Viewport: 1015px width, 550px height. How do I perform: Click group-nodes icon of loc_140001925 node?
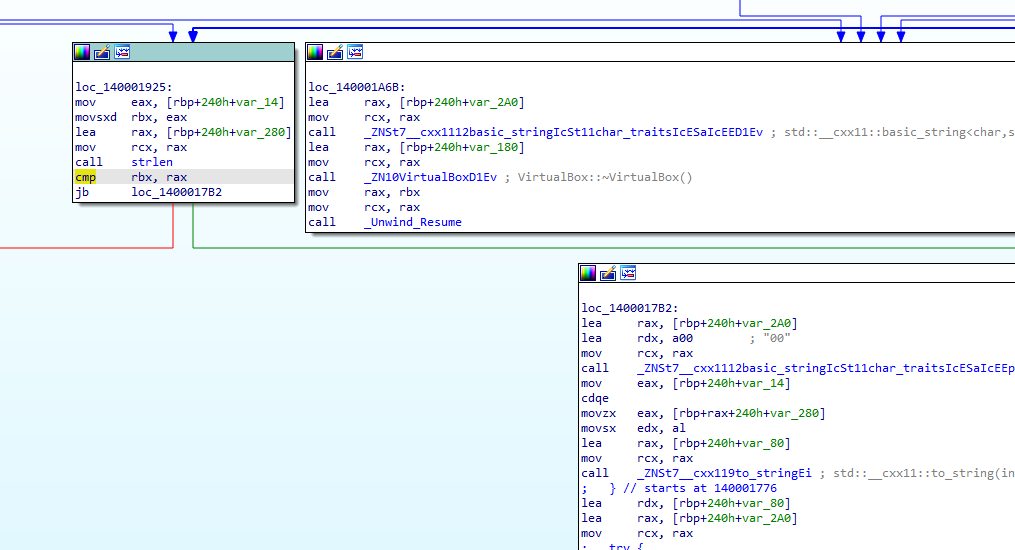(x=122, y=52)
